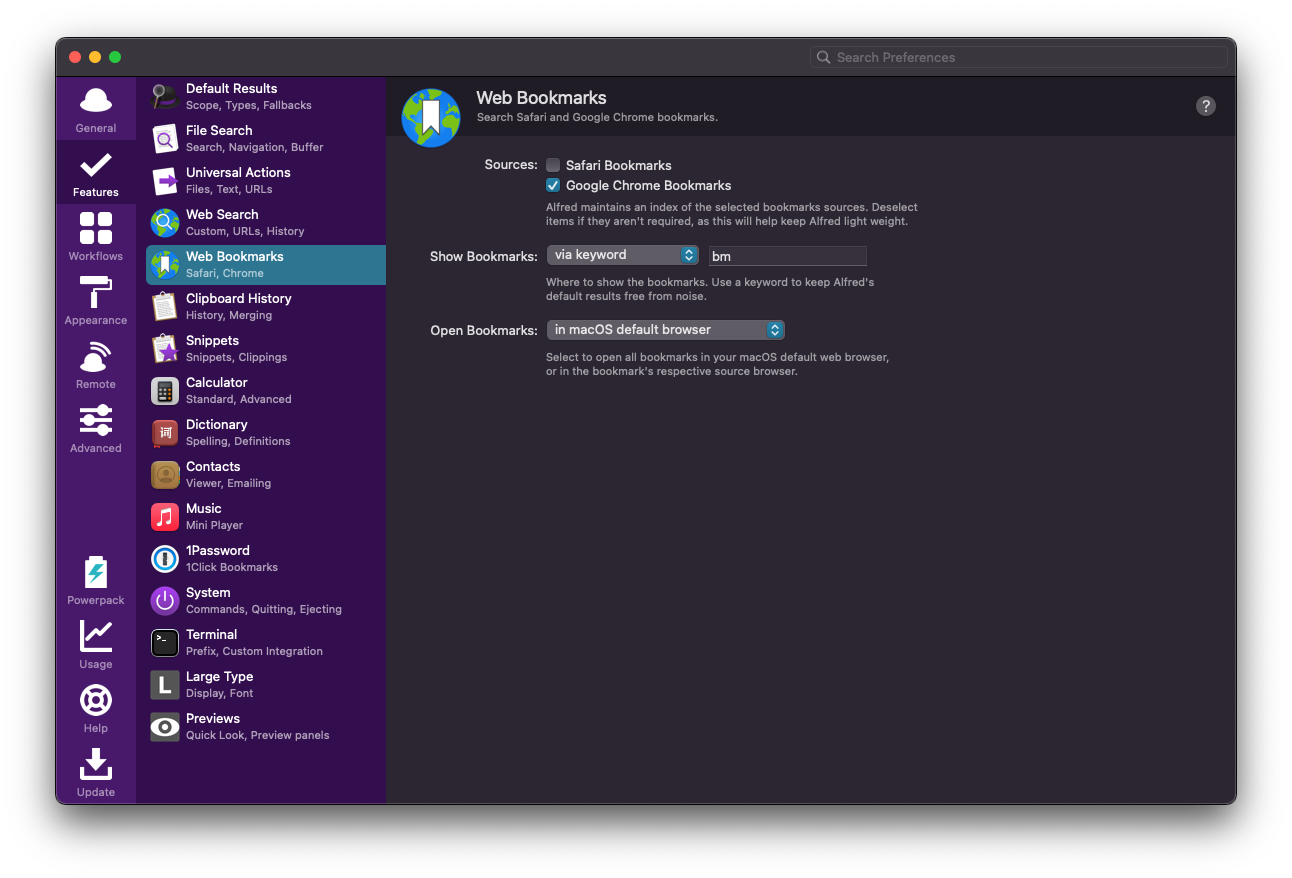Click the Universal Actions arrow icon

[x=165, y=181]
